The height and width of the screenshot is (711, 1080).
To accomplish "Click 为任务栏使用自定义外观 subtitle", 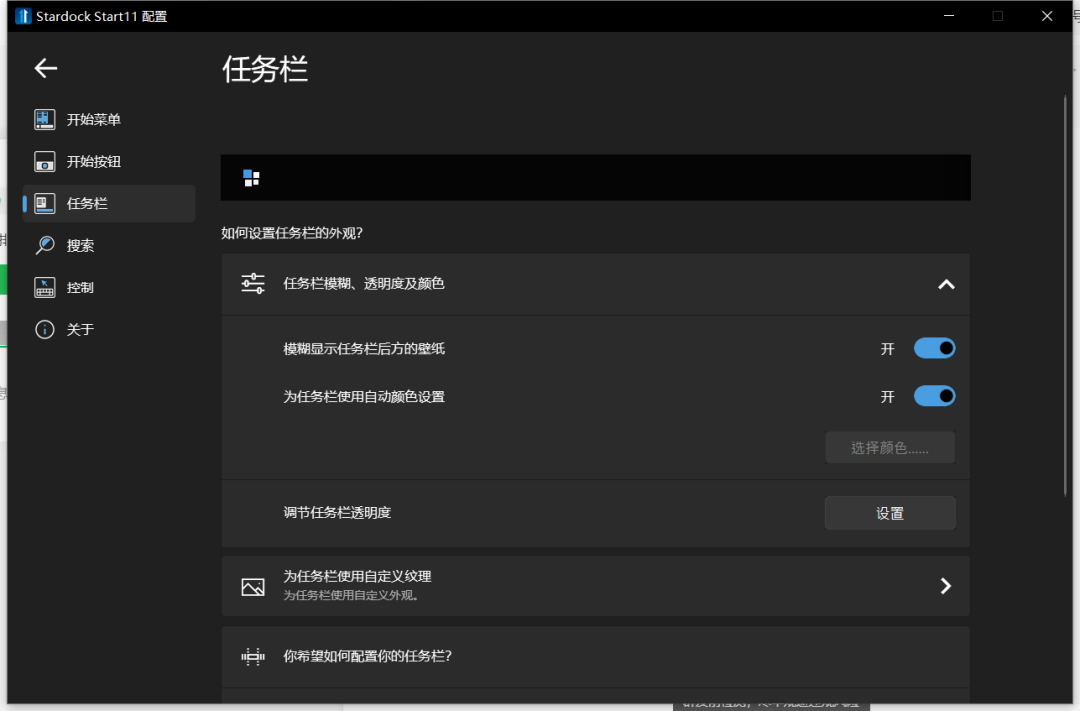I will pyautogui.click(x=351, y=595).
